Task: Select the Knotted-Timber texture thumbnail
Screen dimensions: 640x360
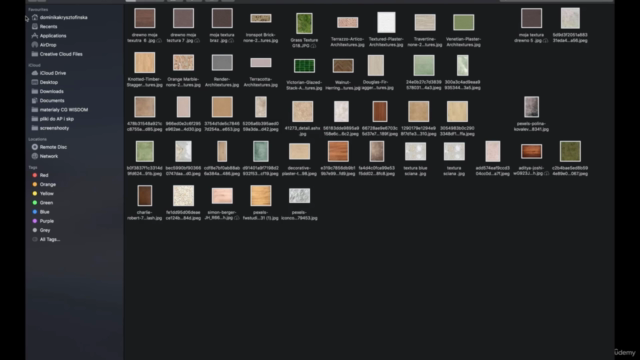Action: [144, 62]
